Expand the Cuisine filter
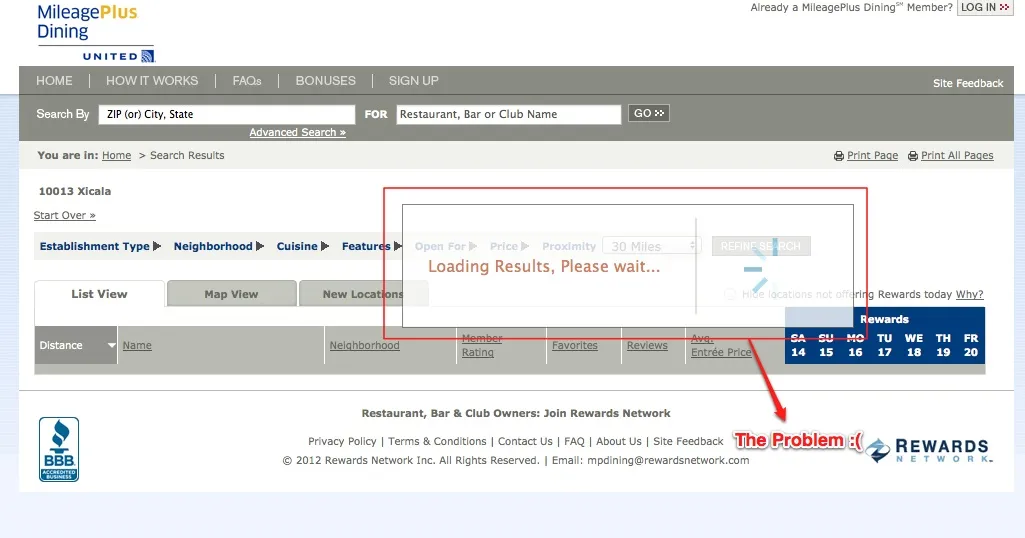The width and height of the screenshot is (1025, 538). tap(303, 246)
